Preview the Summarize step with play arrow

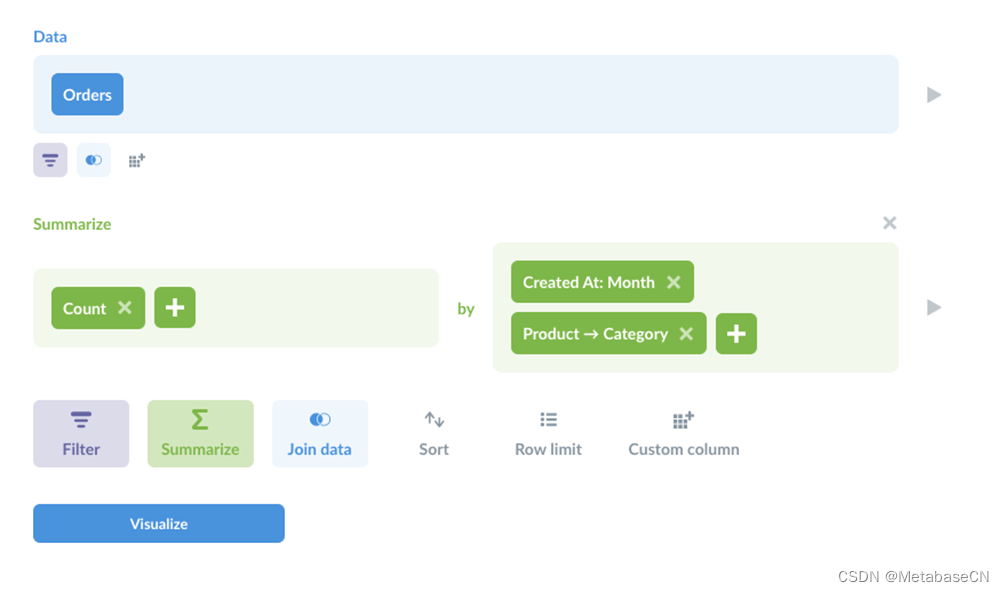(x=934, y=307)
